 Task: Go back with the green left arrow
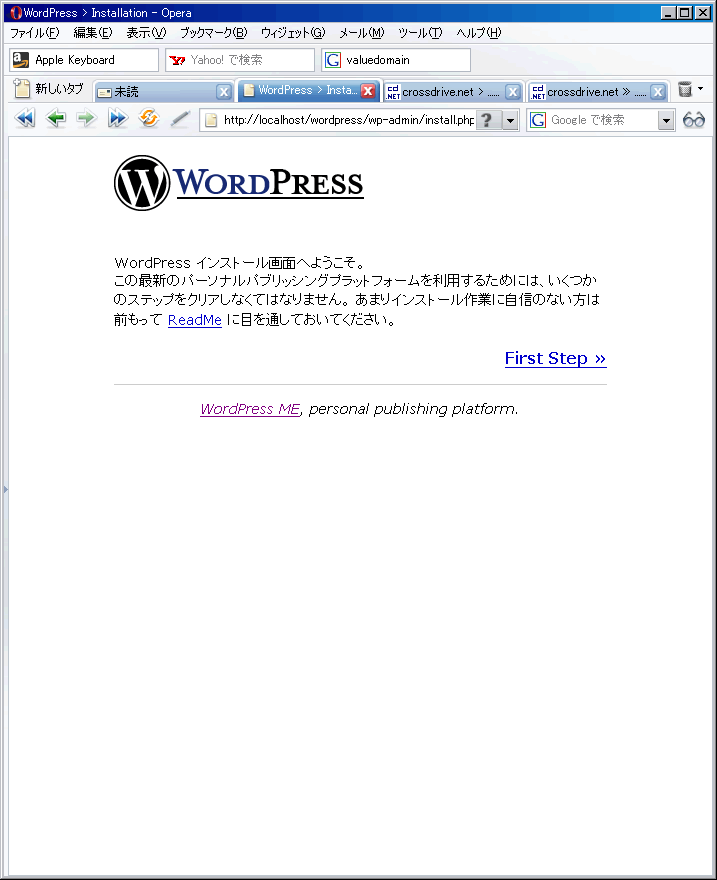(x=56, y=118)
